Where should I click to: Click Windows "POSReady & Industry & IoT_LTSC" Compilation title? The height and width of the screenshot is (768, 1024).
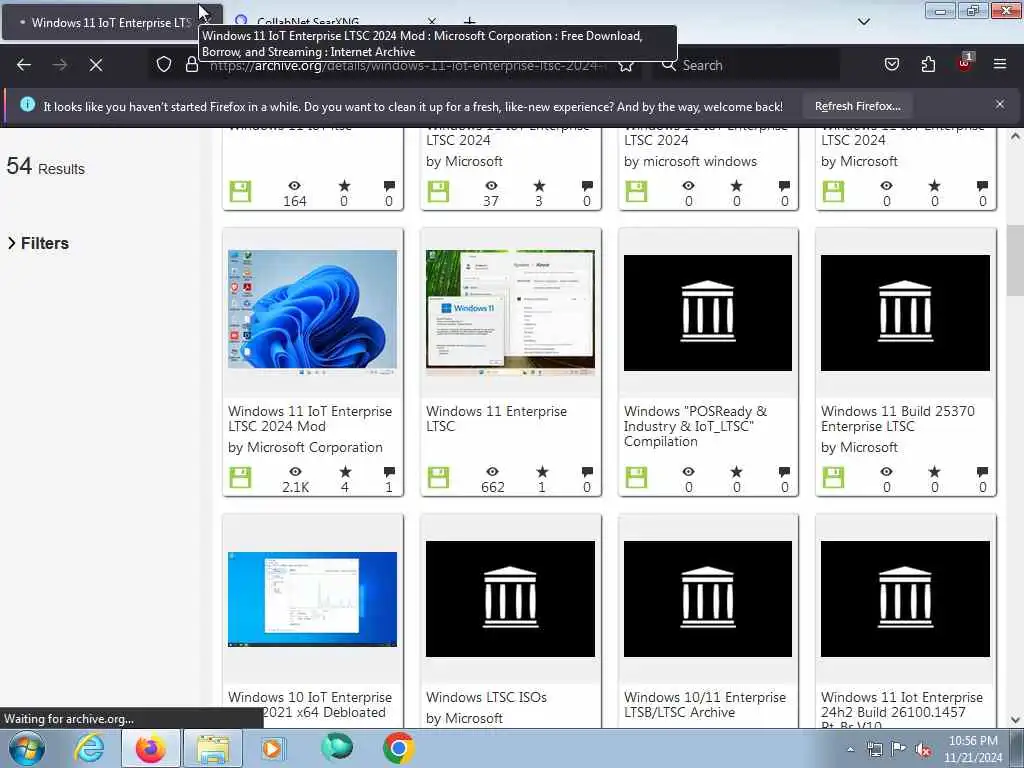695,426
